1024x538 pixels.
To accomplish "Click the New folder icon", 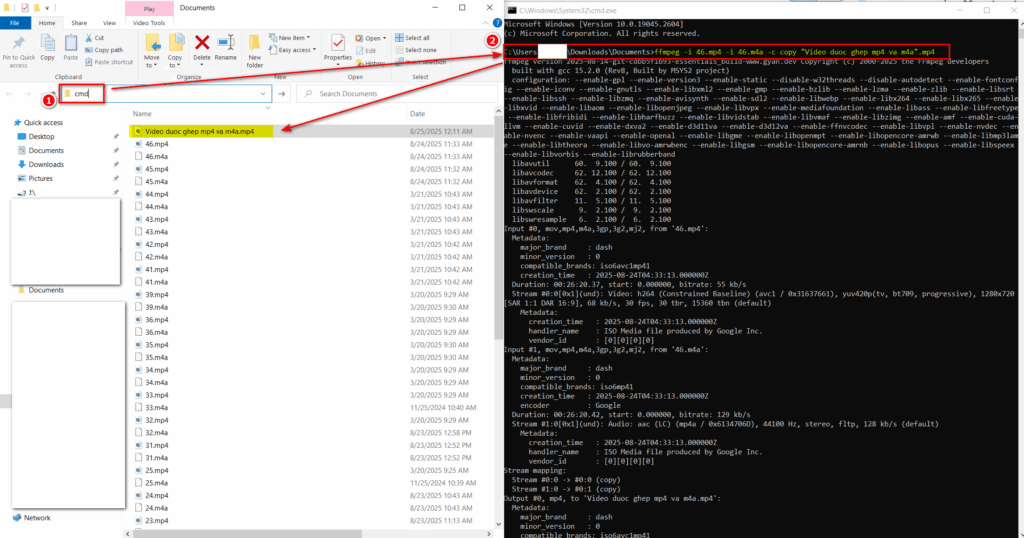I will click(255, 44).
